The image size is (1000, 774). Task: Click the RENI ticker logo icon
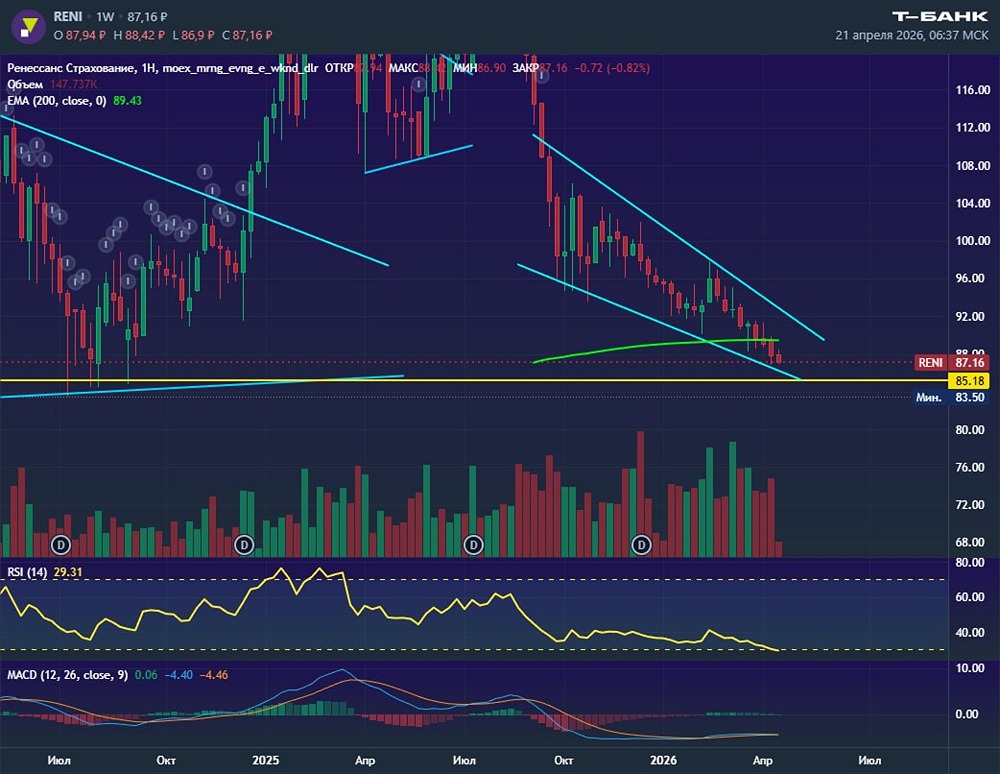(28, 26)
